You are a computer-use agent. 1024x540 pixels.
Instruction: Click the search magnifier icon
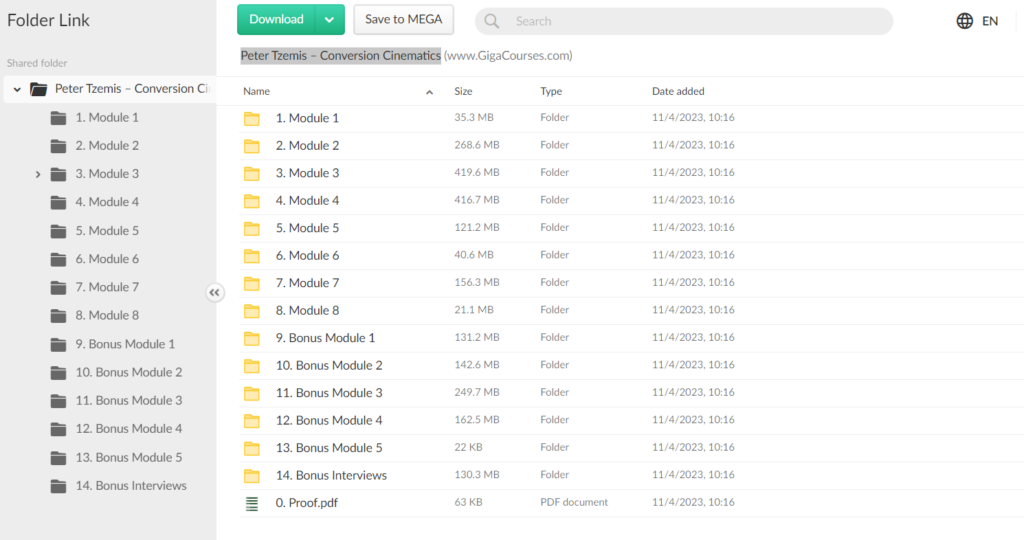(493, 21)
